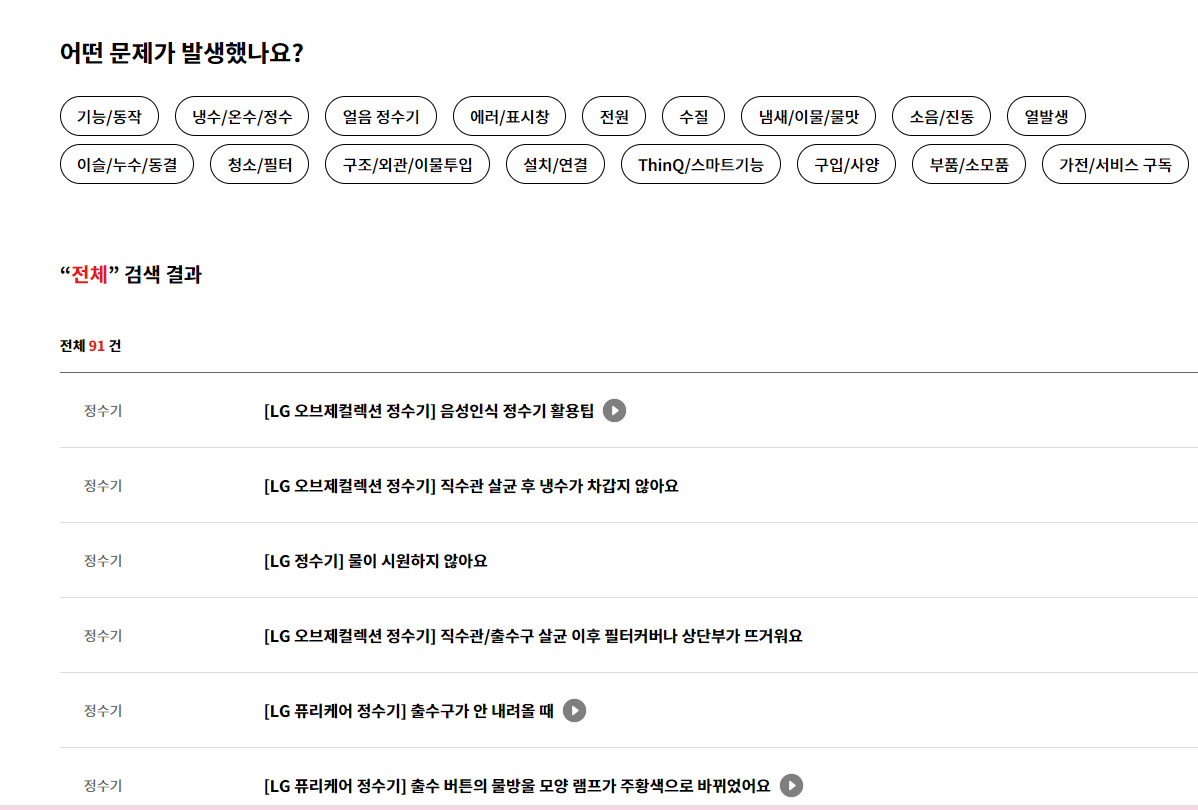1198x810 pixels.
Task: Choose the 열발생 category chip
Action: [x=1046, y=116]
